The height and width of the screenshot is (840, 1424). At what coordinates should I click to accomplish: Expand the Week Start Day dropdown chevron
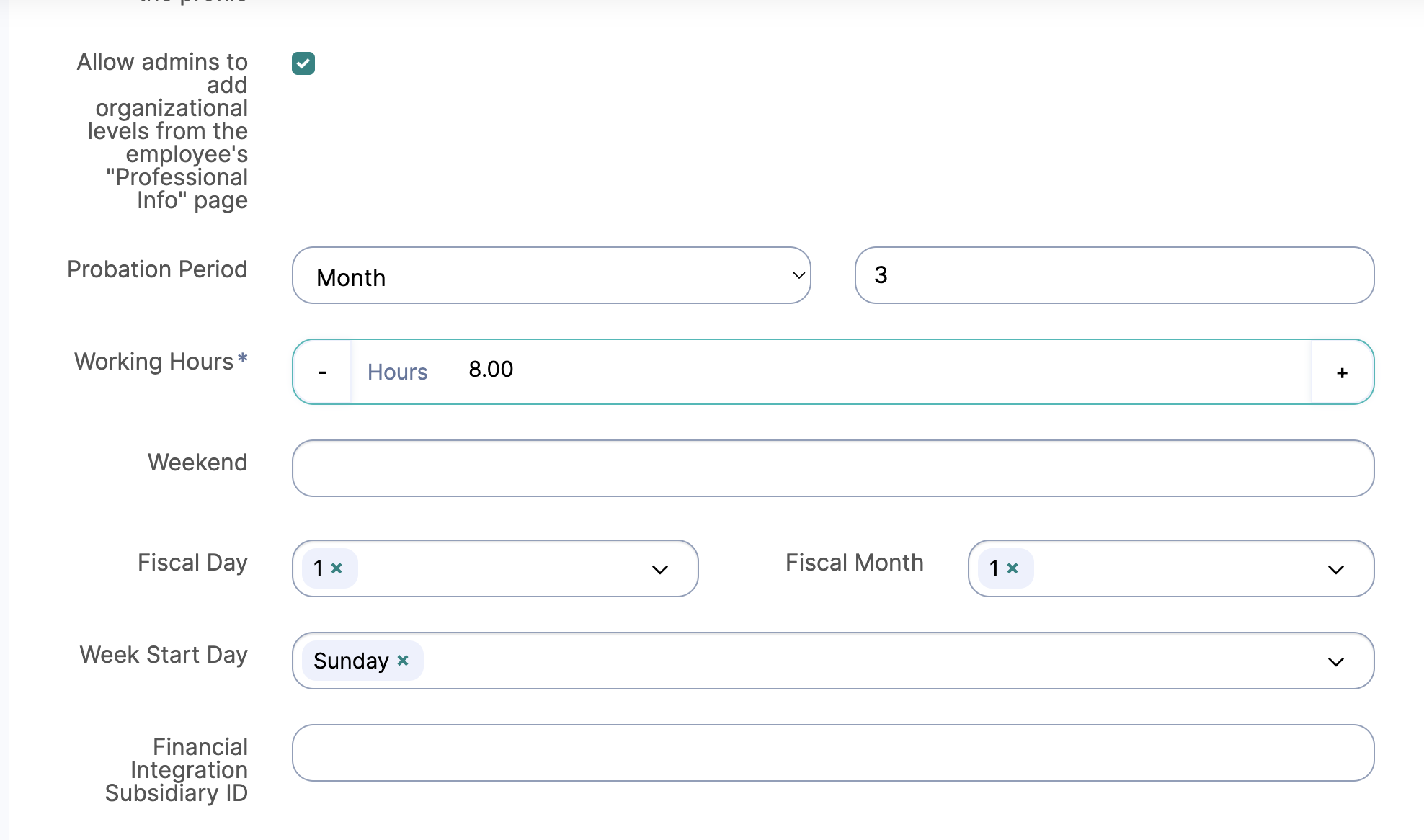(1335, 662)
